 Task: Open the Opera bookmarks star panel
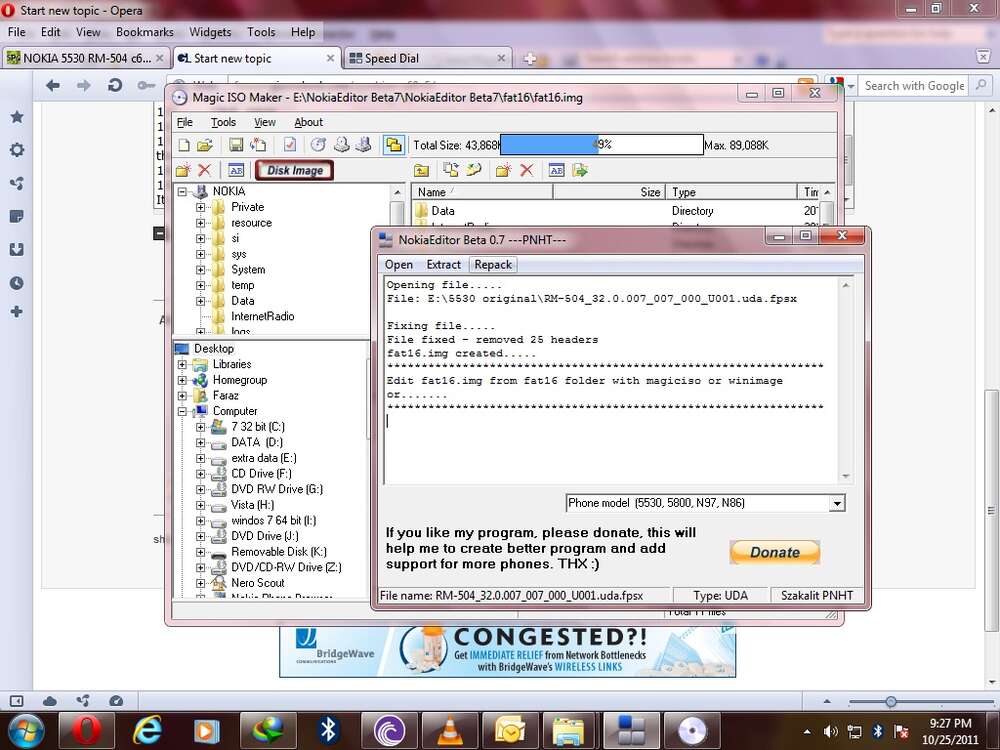(x=17, y=117)
